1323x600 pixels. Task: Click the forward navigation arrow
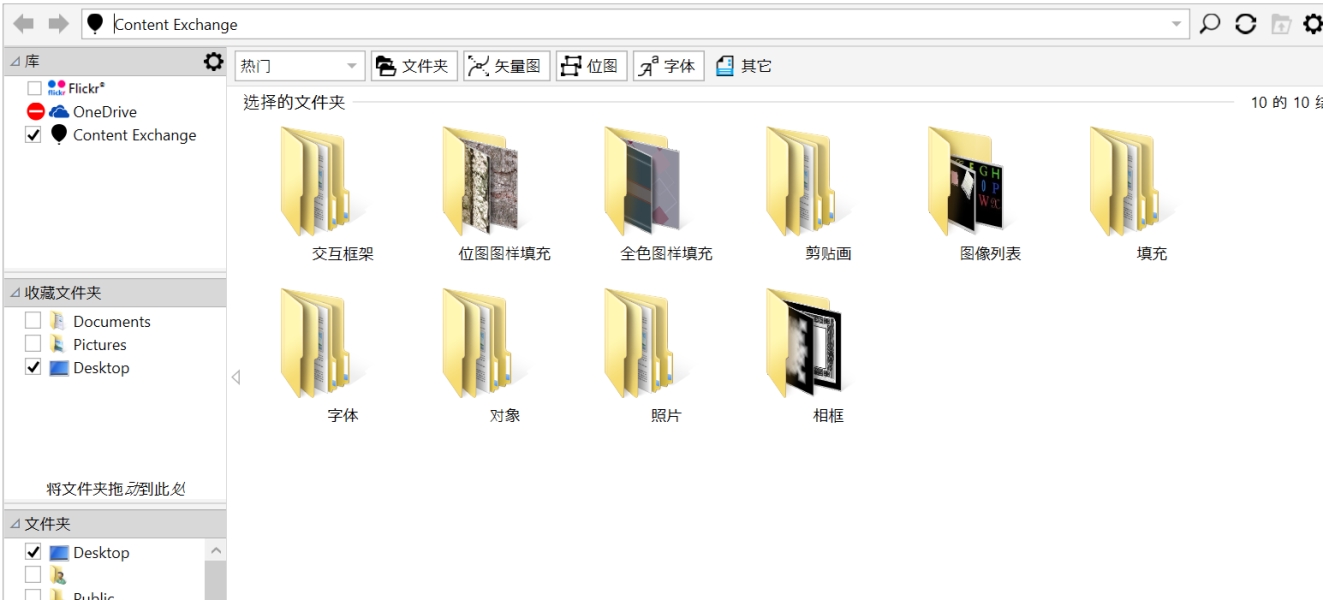pos(59,24)
